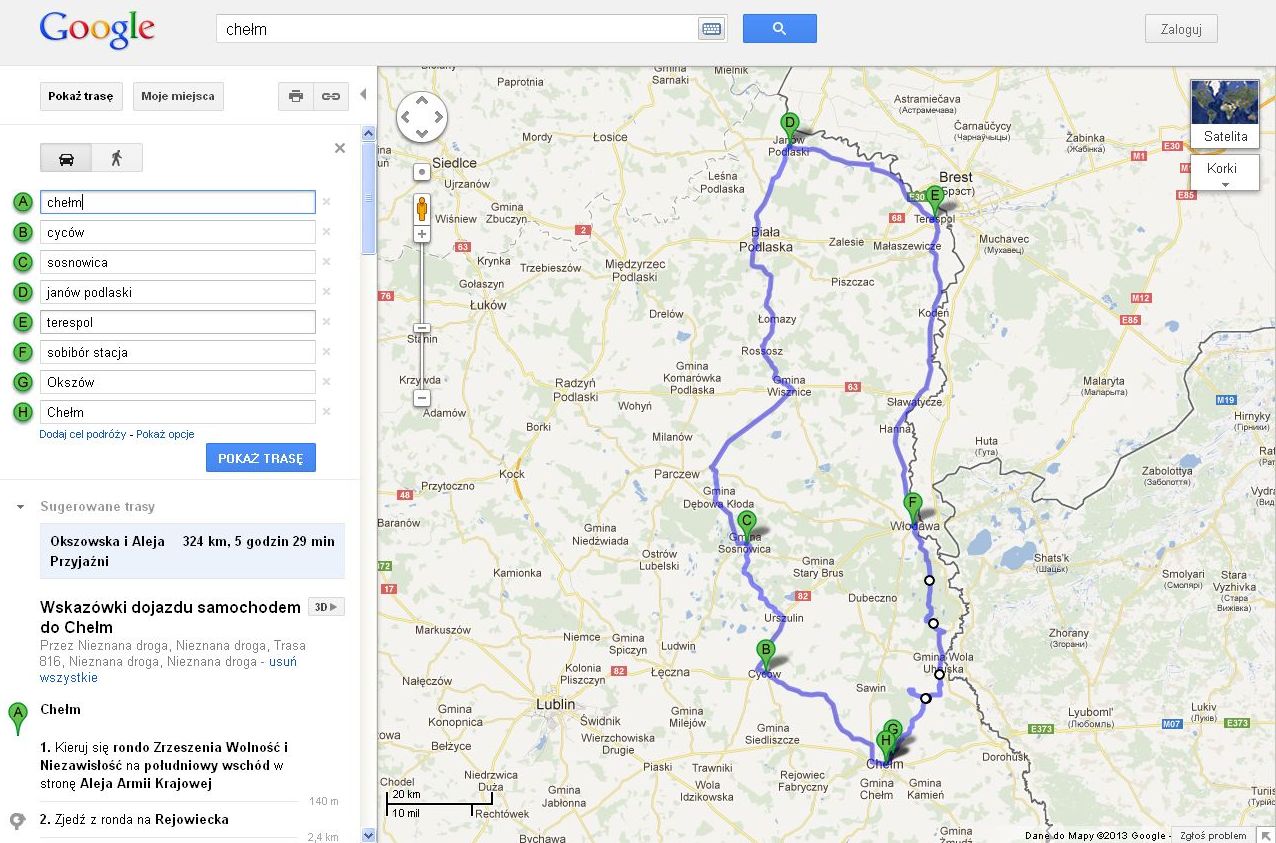Click the Pegman Street View icon
This screenshot has height=843, width=1276.
422,209
